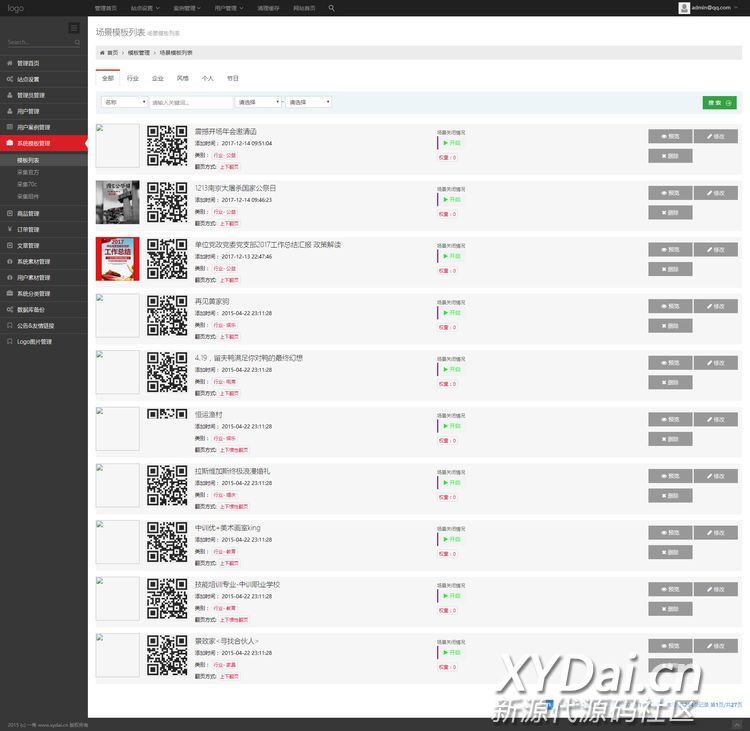Click the search icon in the sidebar Search box
Viewport: 750px width, 731px height.
(x=77, y=43)
